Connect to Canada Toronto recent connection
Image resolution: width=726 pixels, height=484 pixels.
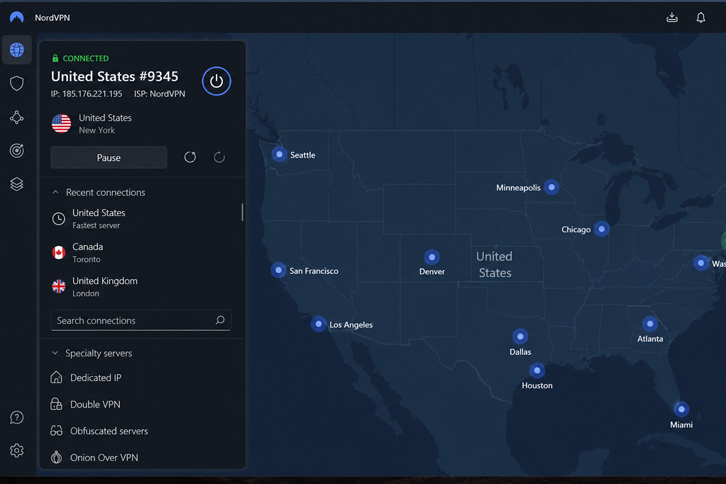pyautogui.click(x=141, y=252)
